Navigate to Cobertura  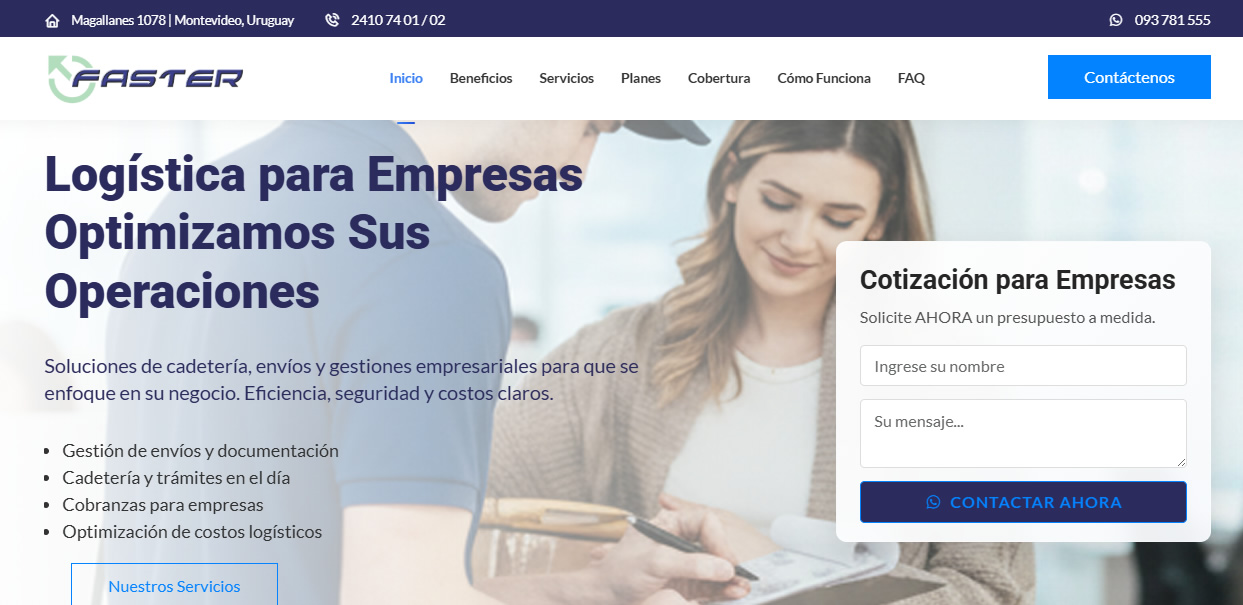[719, 78]
